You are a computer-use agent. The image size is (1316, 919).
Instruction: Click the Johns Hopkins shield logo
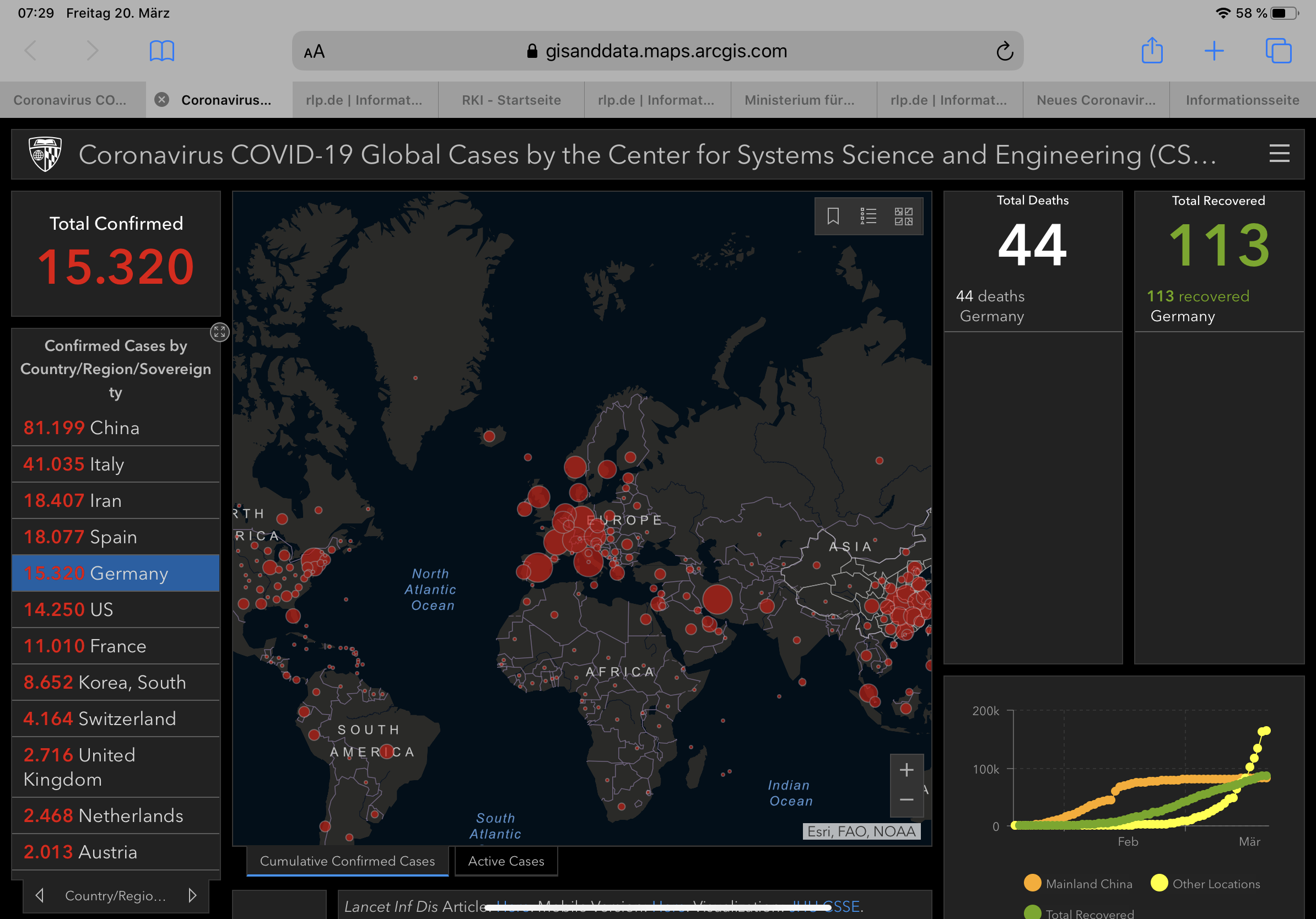click(x=45, y=154)
